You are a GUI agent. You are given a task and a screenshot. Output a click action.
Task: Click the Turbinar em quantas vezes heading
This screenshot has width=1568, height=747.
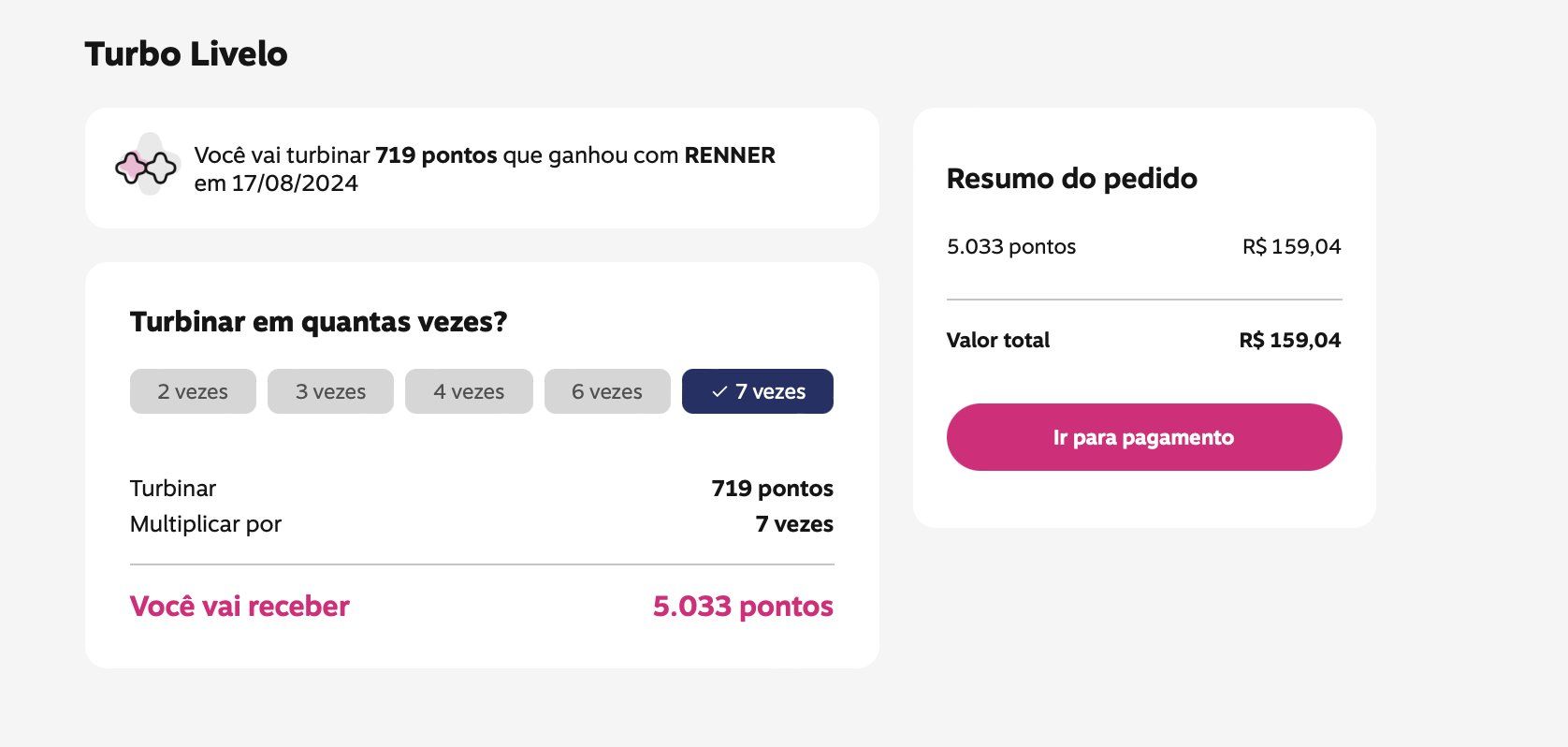[x=318, y=322]
